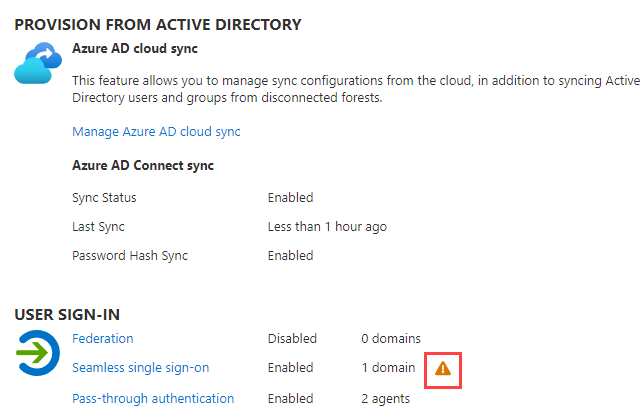Click the '0 domains' text

pyautogui.click(x=391, y=339)
